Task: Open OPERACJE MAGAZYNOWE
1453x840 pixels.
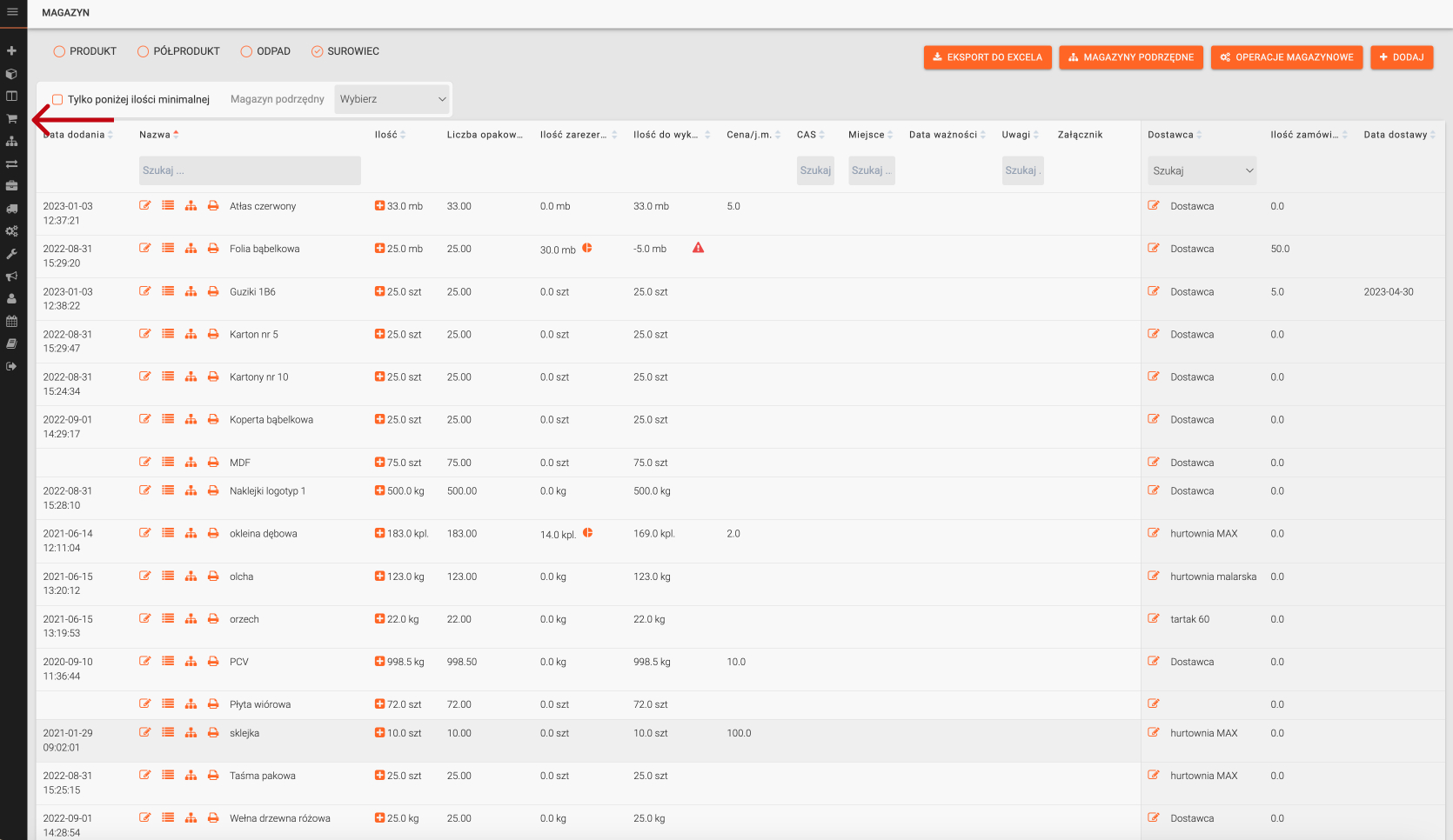Action: click(x=1286, y=57)
